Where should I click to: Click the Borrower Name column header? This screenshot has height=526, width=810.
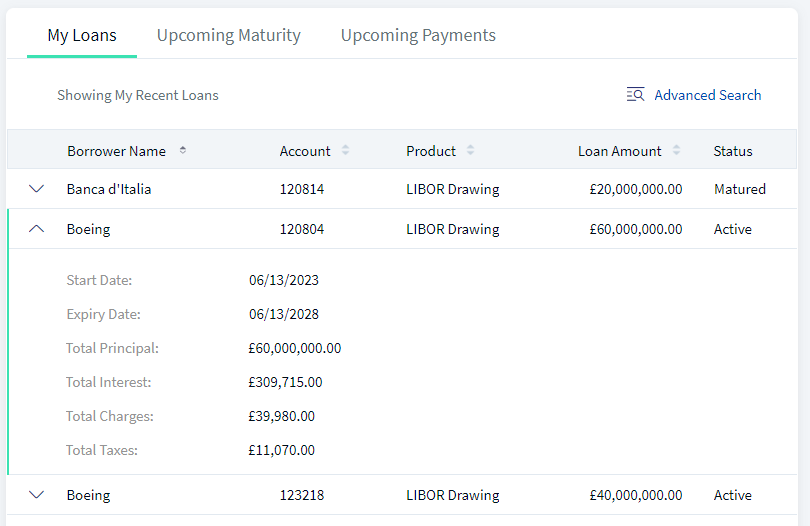pos(116,151)
